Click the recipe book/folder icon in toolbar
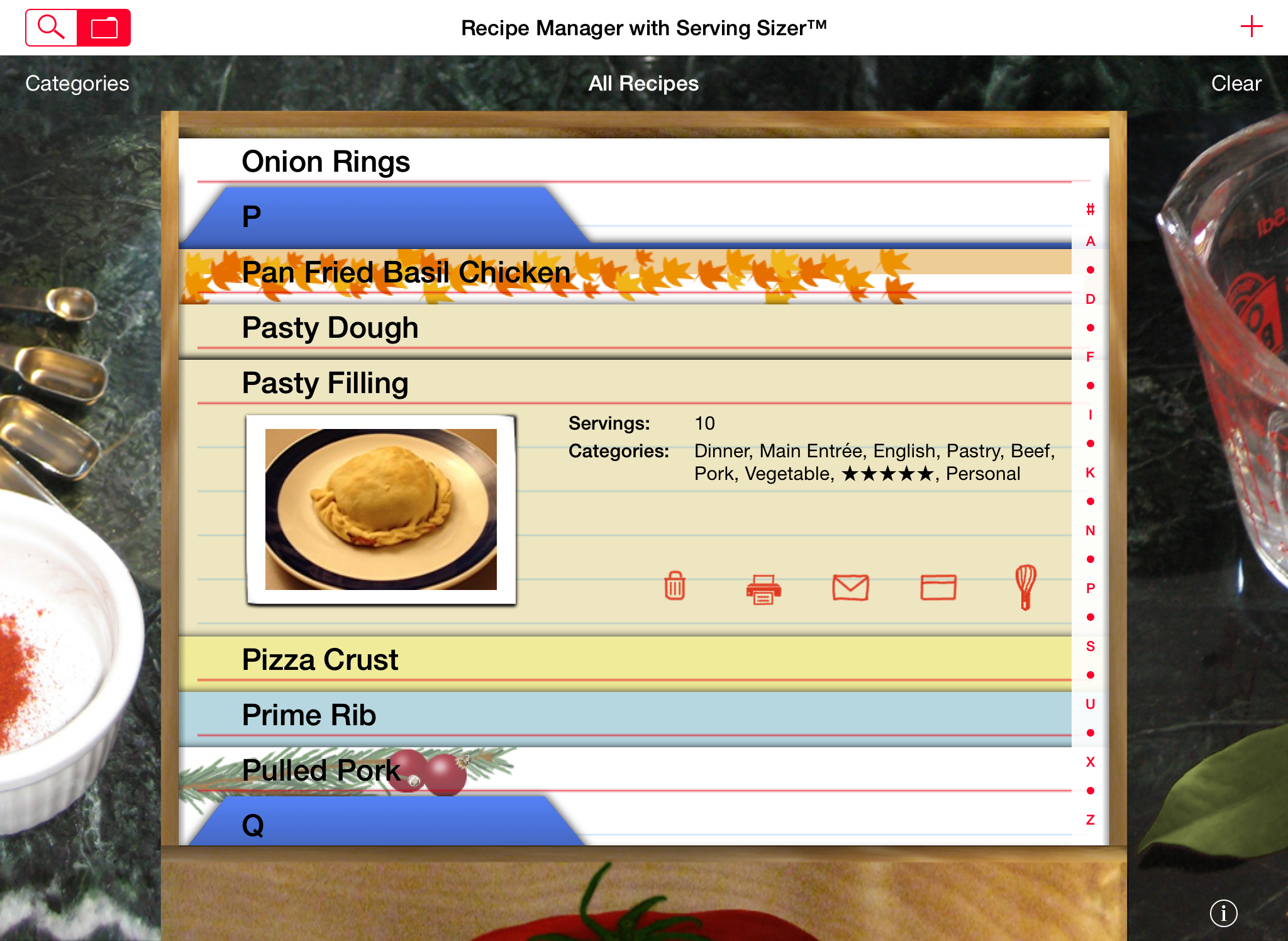Screen dimensions: 1288x941 [104, 26]
